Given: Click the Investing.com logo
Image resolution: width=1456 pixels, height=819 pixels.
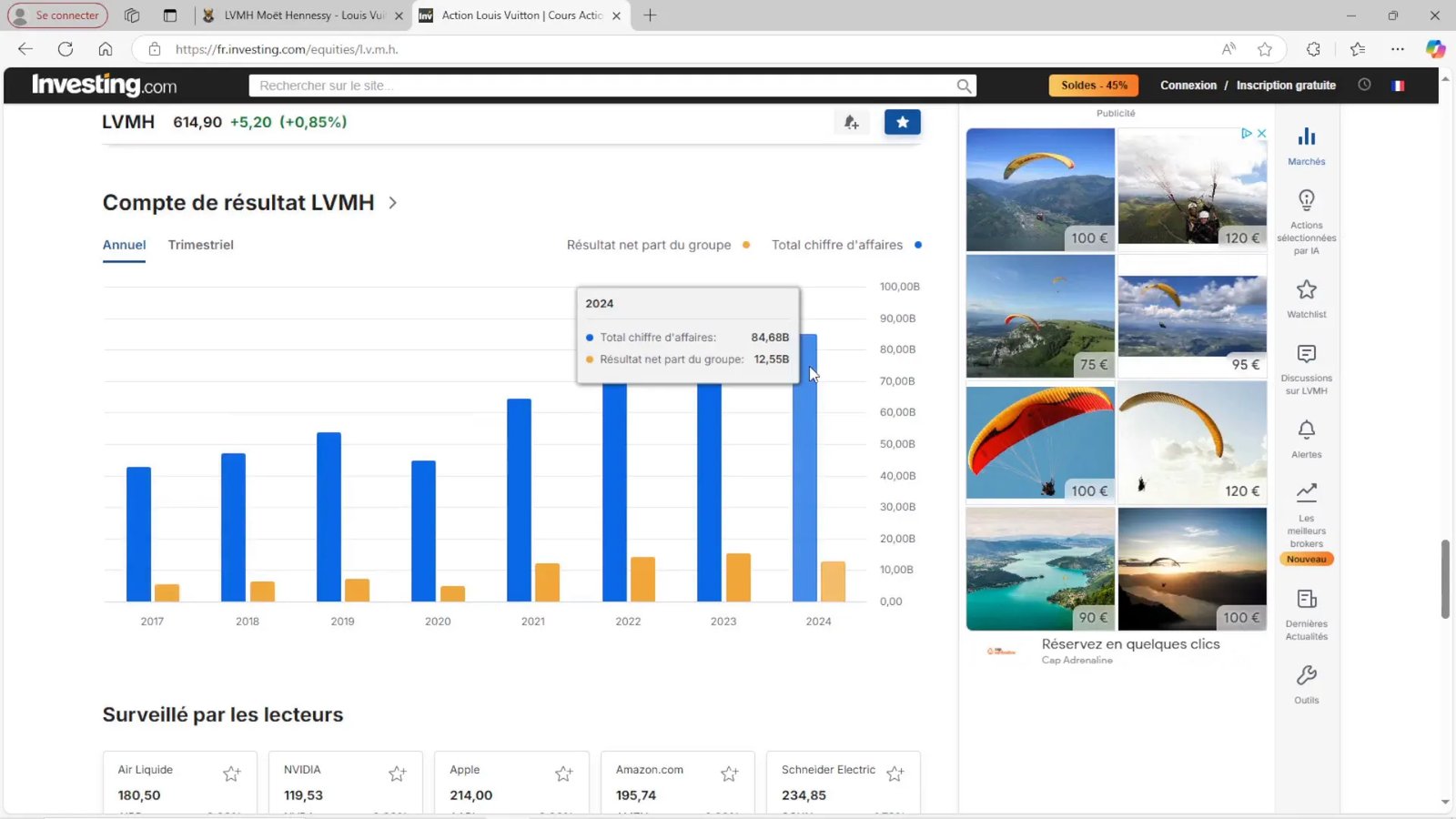Looking at the screenshot, I should click(104, 86).
